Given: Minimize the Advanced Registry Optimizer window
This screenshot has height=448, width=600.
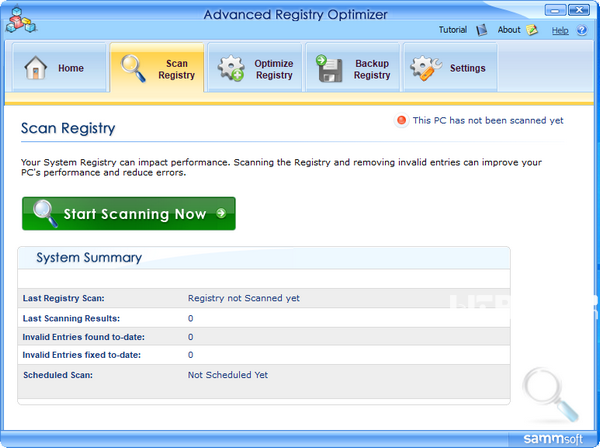Looking at the screenshot, I should pos(555,10).
